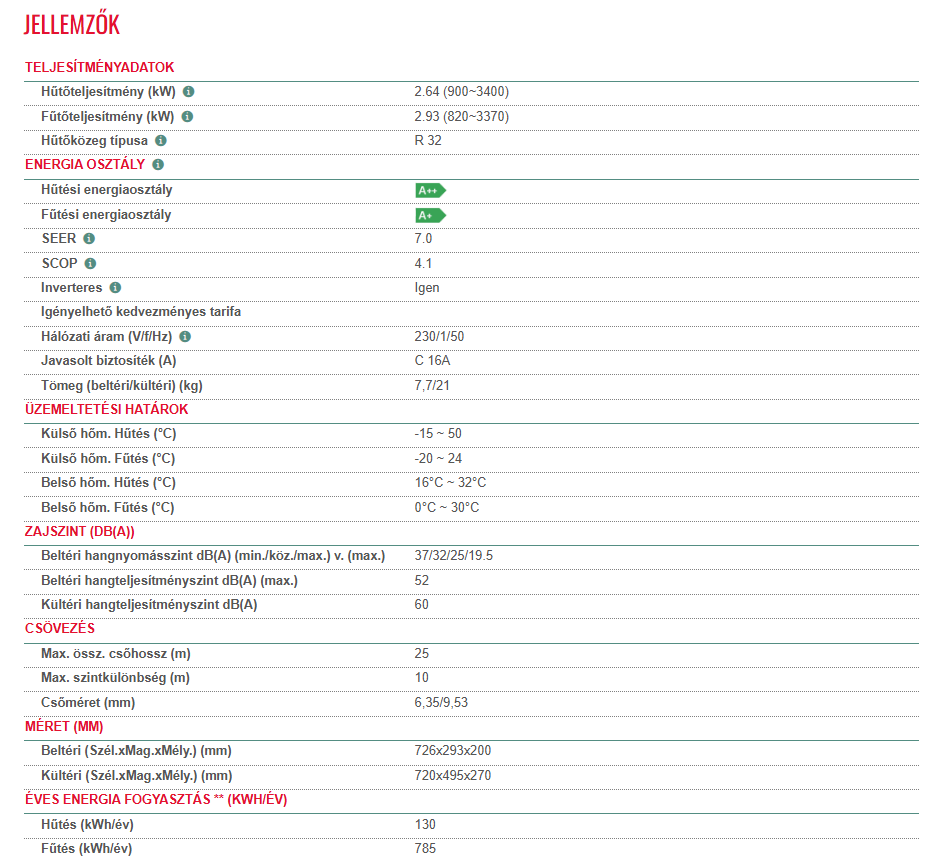Select the CSÖVEZÉS section heading

(x=59, y=629)
